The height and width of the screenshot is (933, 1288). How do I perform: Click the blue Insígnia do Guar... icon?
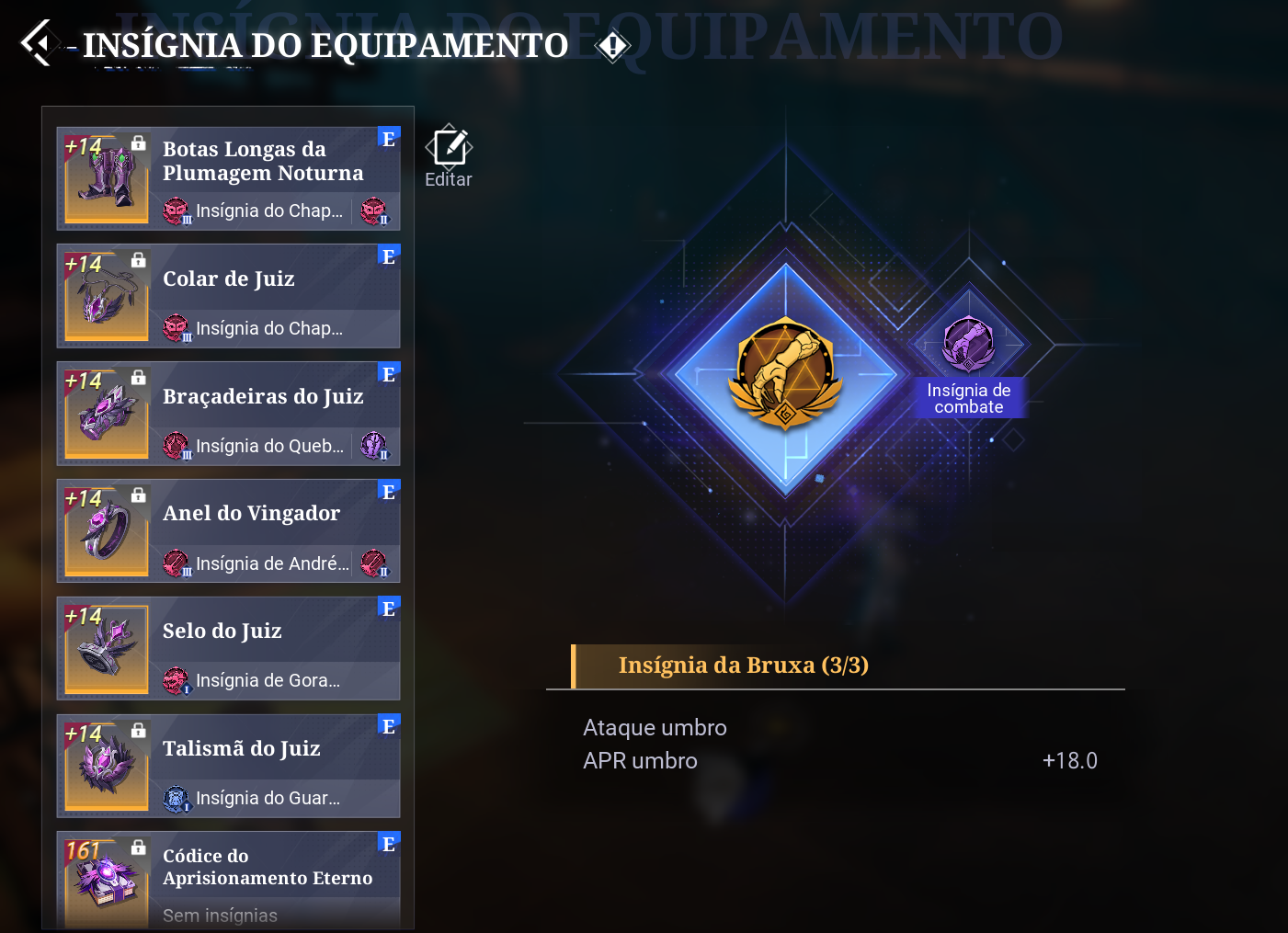click(x=176, y=799)
